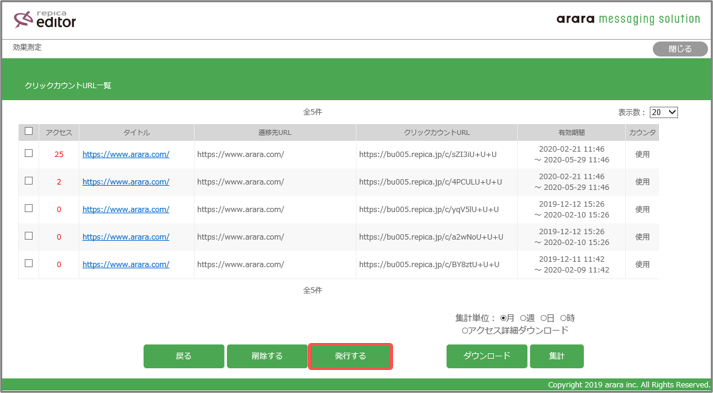The width and height of the screenshot is (713, 393).
Task: Open title link in the 25-access row
Action: 126,154
